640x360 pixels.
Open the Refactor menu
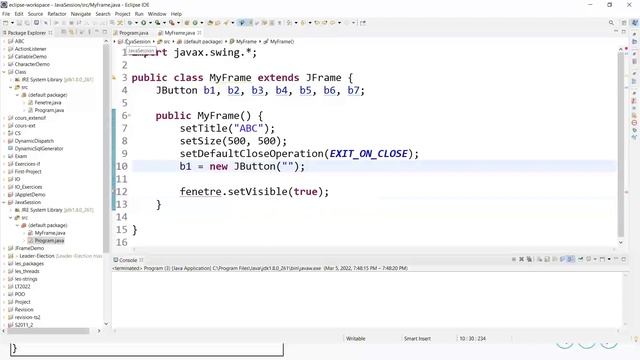pos(57,14)
